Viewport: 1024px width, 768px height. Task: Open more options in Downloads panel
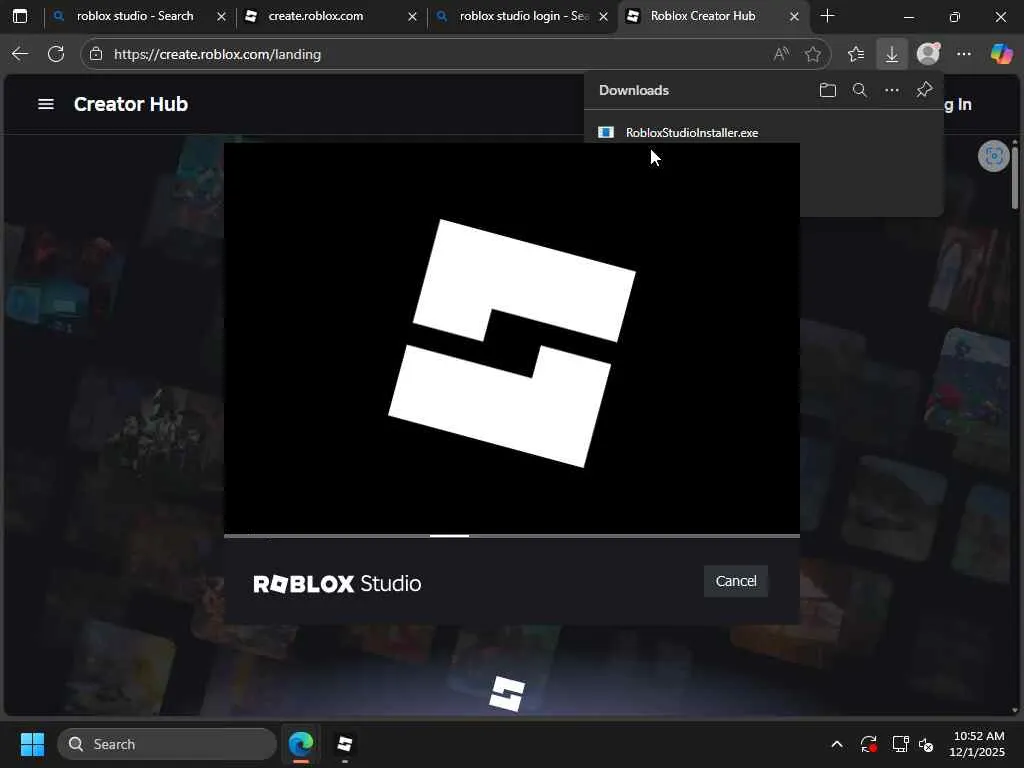[x=891, y=90]
